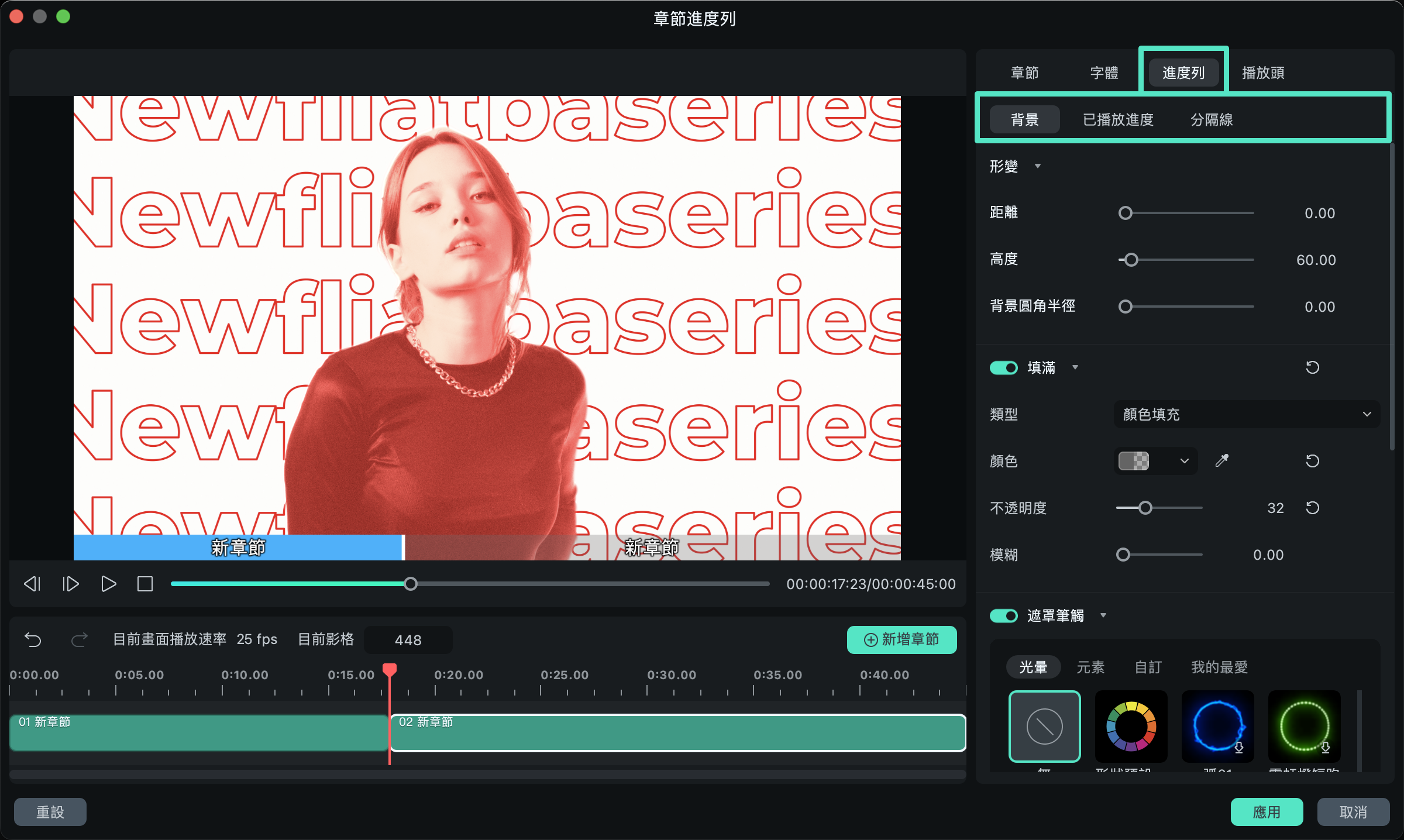Click the 不透明度 opacity slider handle

tap(1145, 508)
